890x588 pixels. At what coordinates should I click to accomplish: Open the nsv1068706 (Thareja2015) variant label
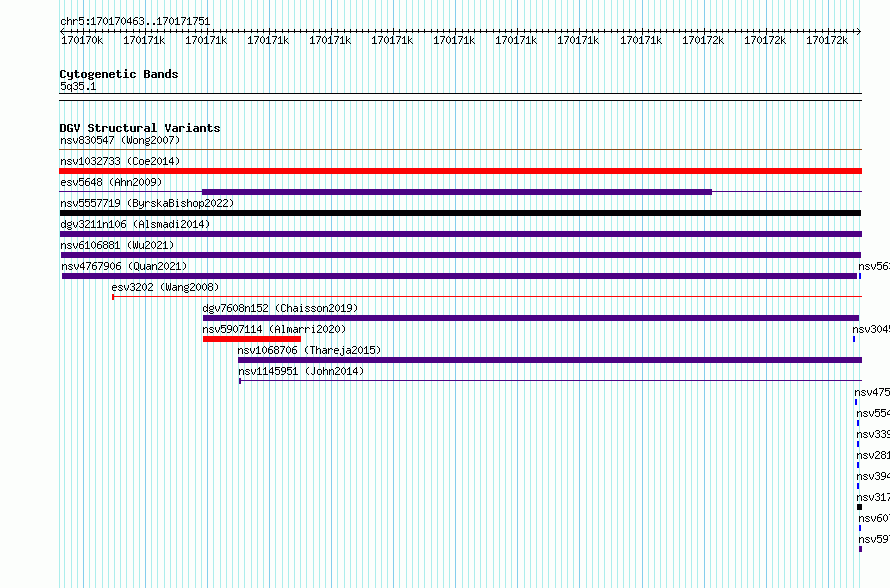click(309, 350)
